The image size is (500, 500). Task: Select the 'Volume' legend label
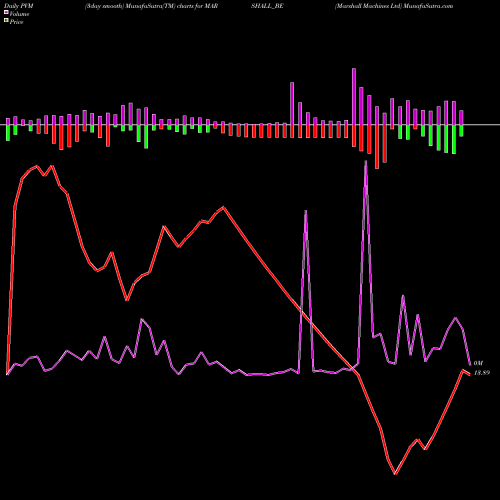pyautogui.click(x=19, y=14)
